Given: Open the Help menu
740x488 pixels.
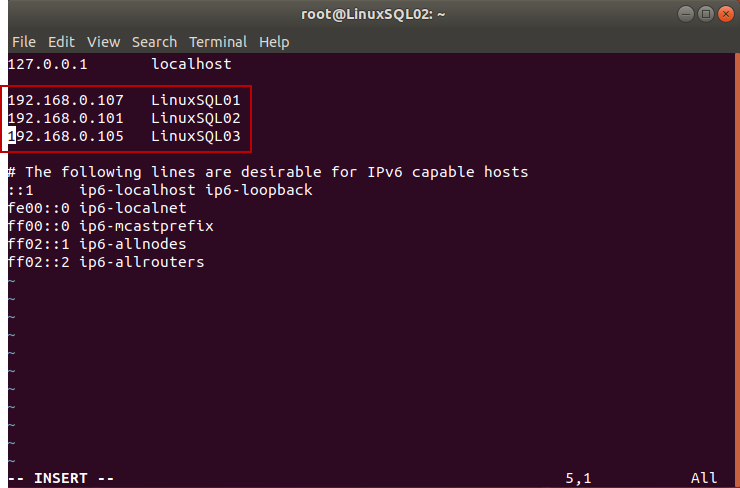Looking at the screenshot, I should pos(274,42).
